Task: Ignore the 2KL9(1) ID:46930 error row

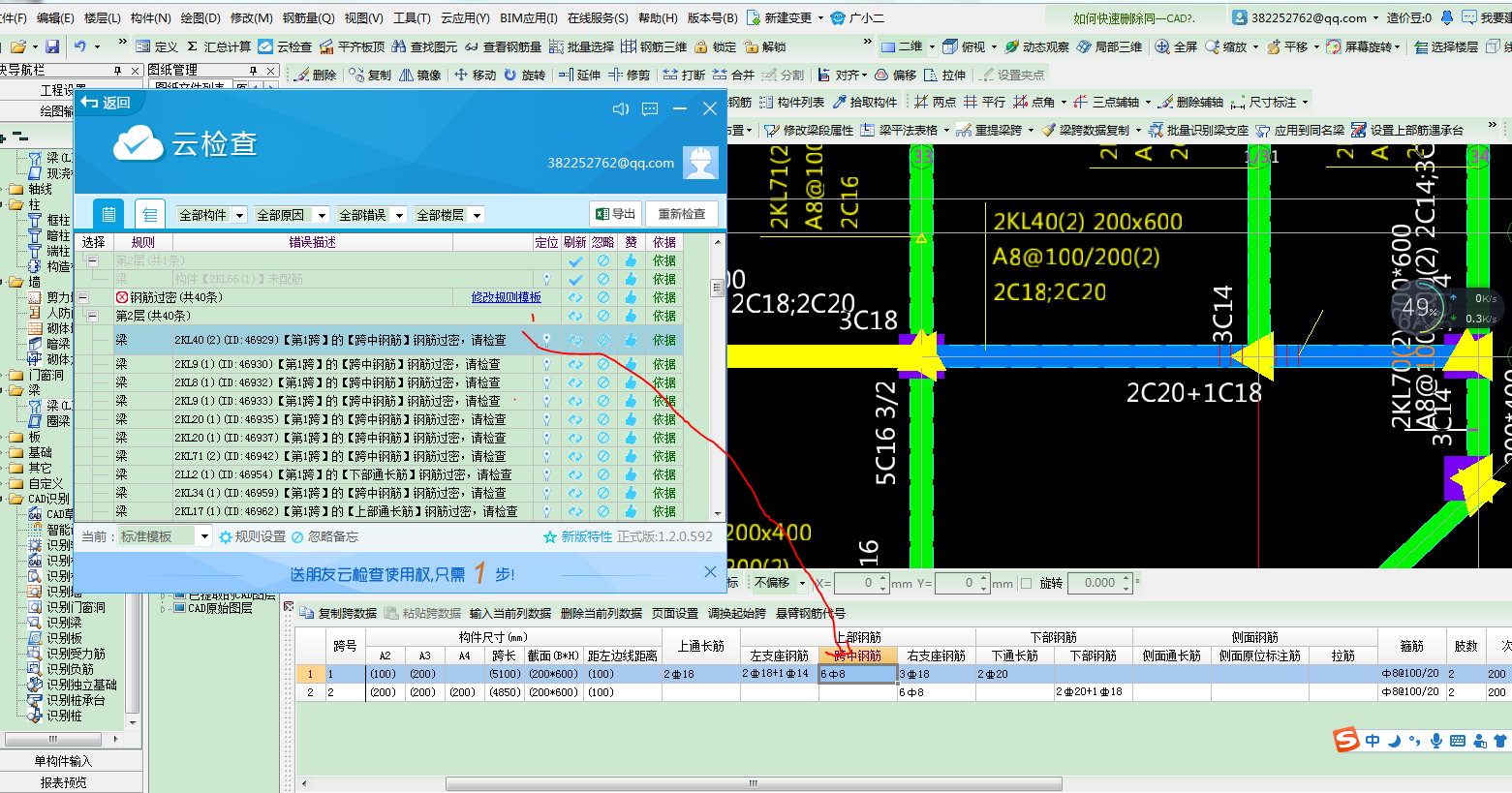Action: [x=602, y=364]
